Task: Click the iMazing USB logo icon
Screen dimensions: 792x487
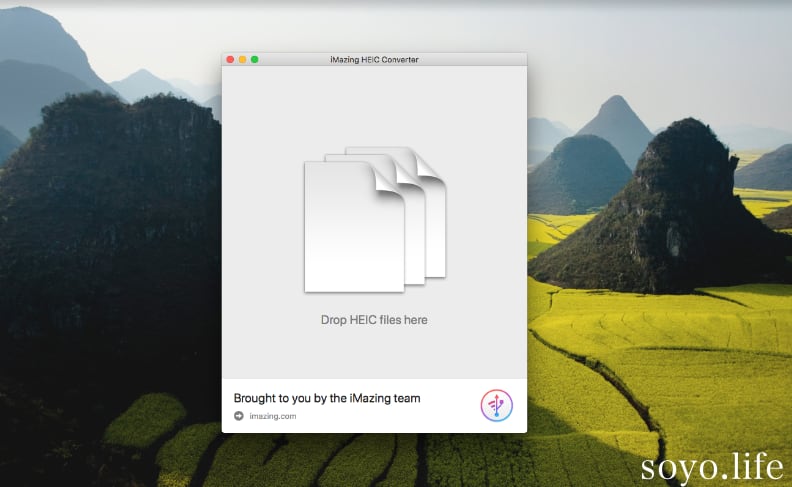Action: pos(497,405)
